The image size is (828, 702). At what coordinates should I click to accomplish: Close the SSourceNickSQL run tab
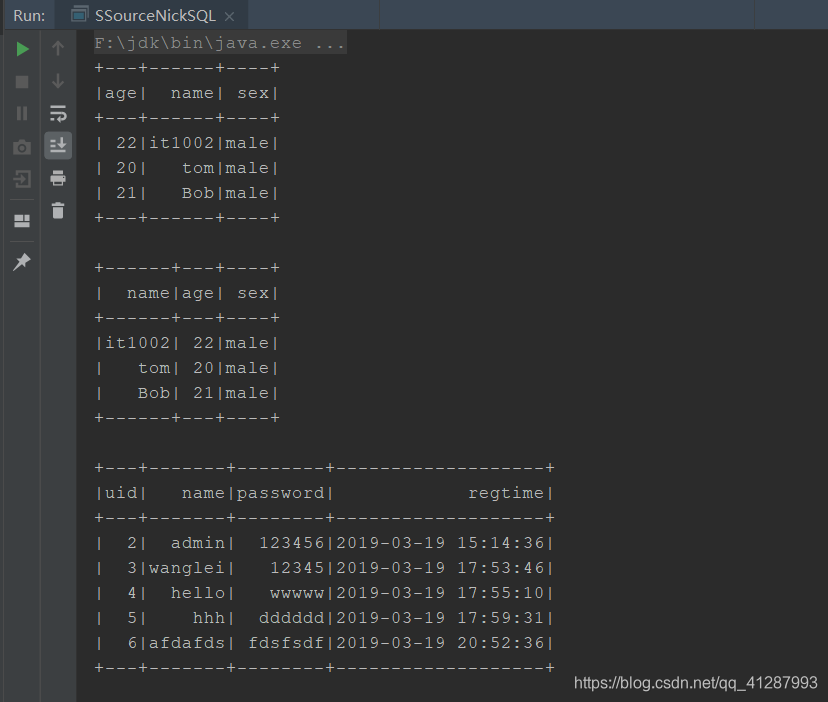click(229, 15)
